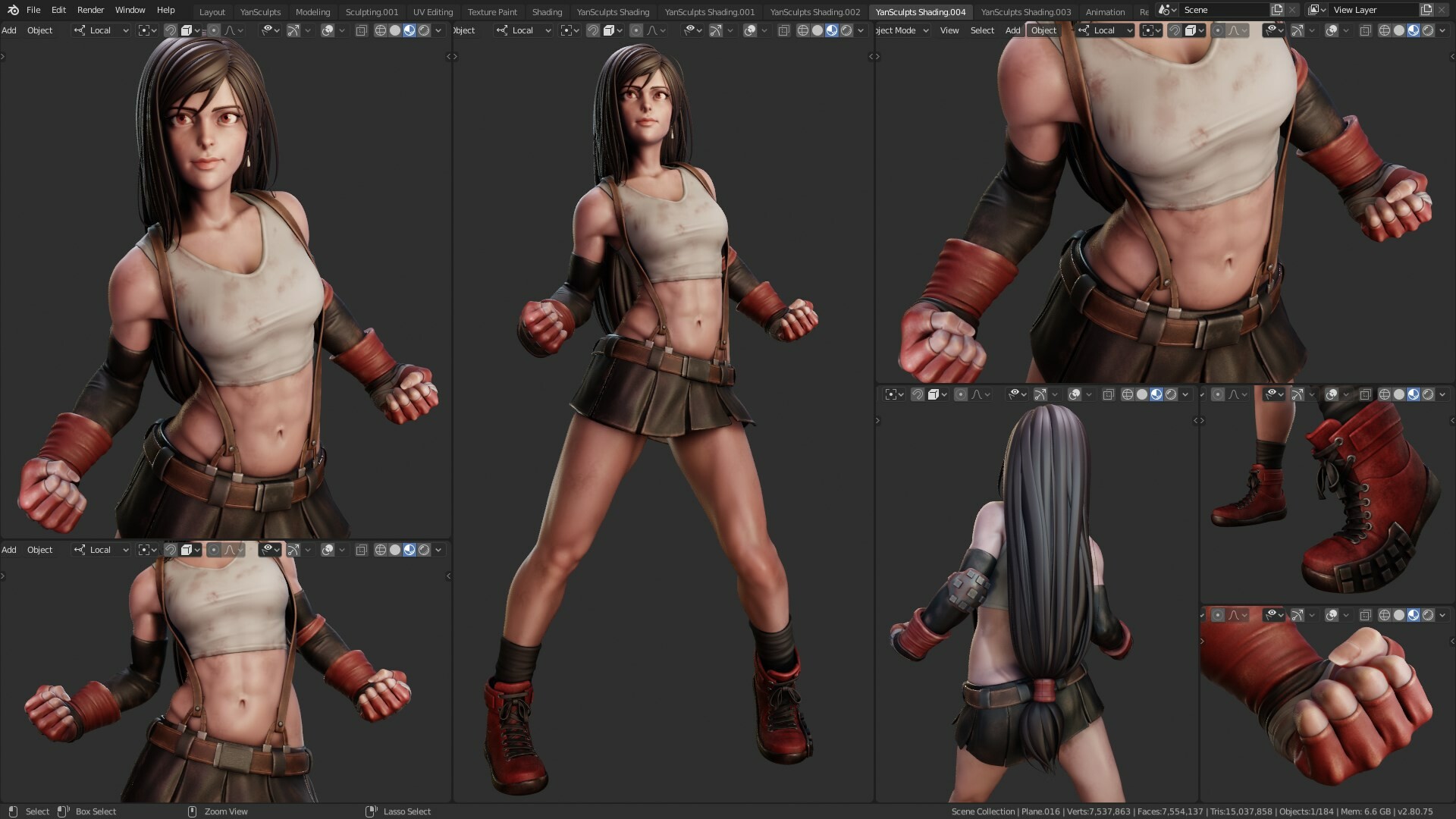Image resolution: width=1456 pixels, height=819 pixels.
Task: Open the Window menu
Action: pos(130,10)
